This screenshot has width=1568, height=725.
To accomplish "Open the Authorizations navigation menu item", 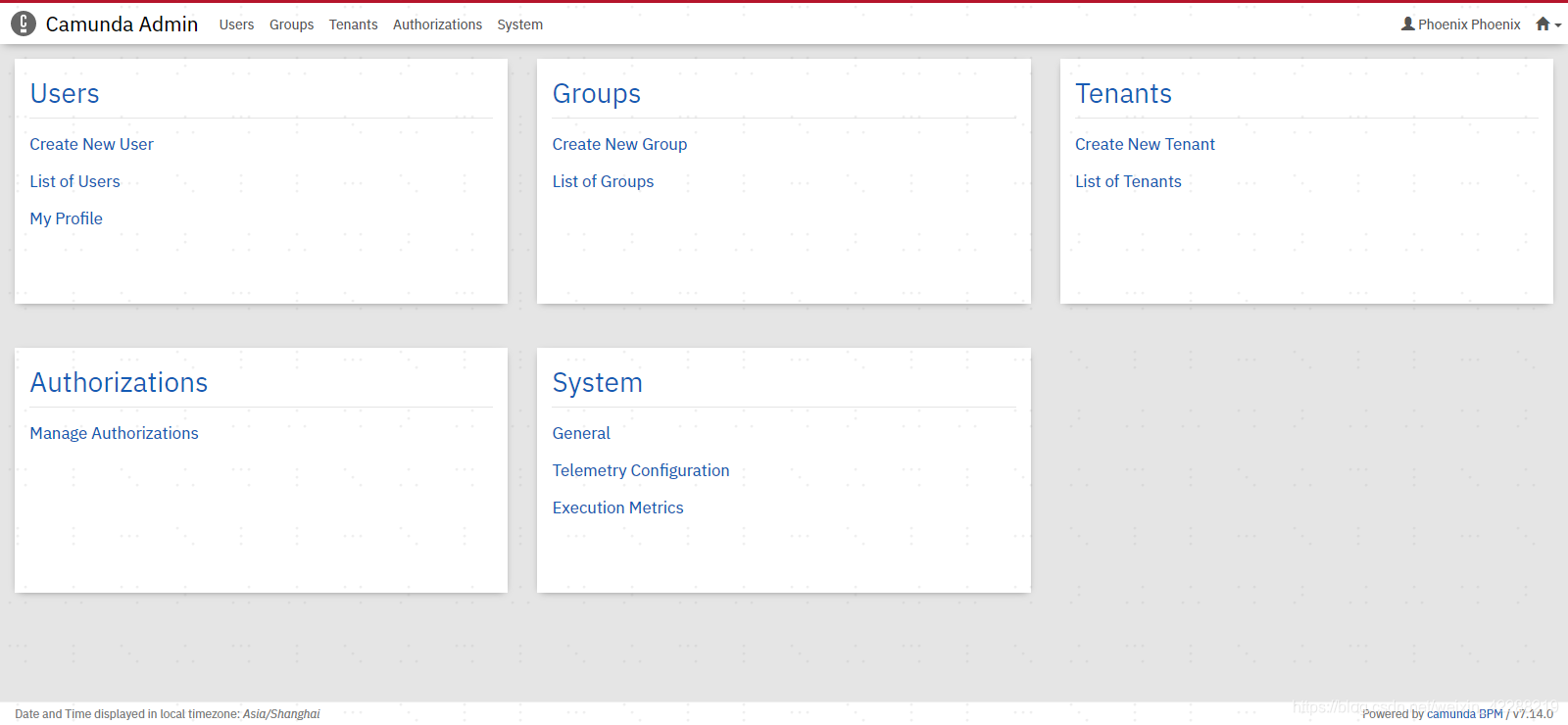I will pyautogui.click(x=437, y=24).
